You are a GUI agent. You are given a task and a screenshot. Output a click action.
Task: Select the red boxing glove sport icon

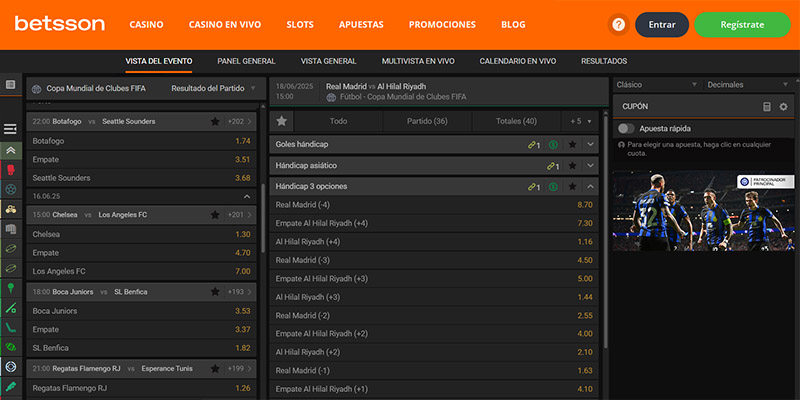[11, 170]
